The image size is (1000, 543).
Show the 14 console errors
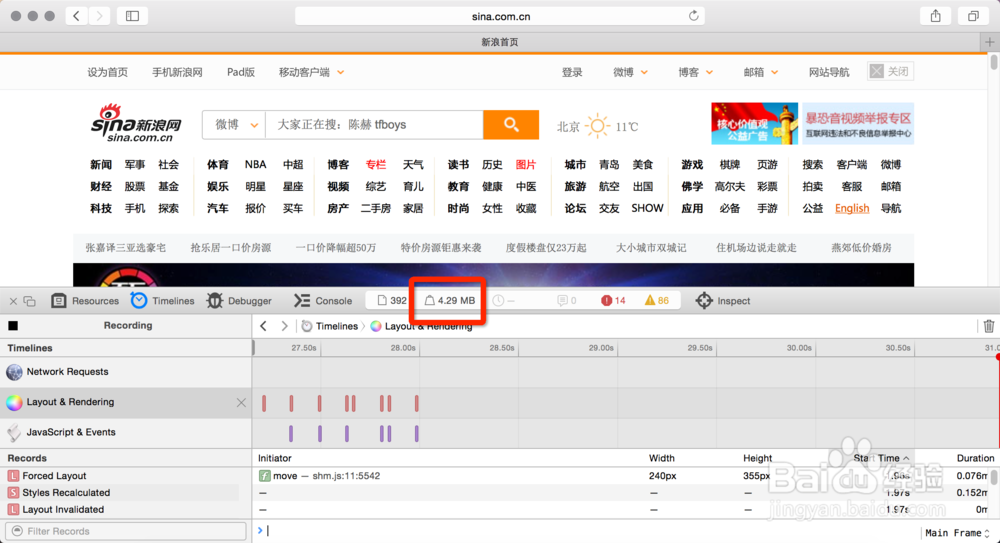coord(613,301)
